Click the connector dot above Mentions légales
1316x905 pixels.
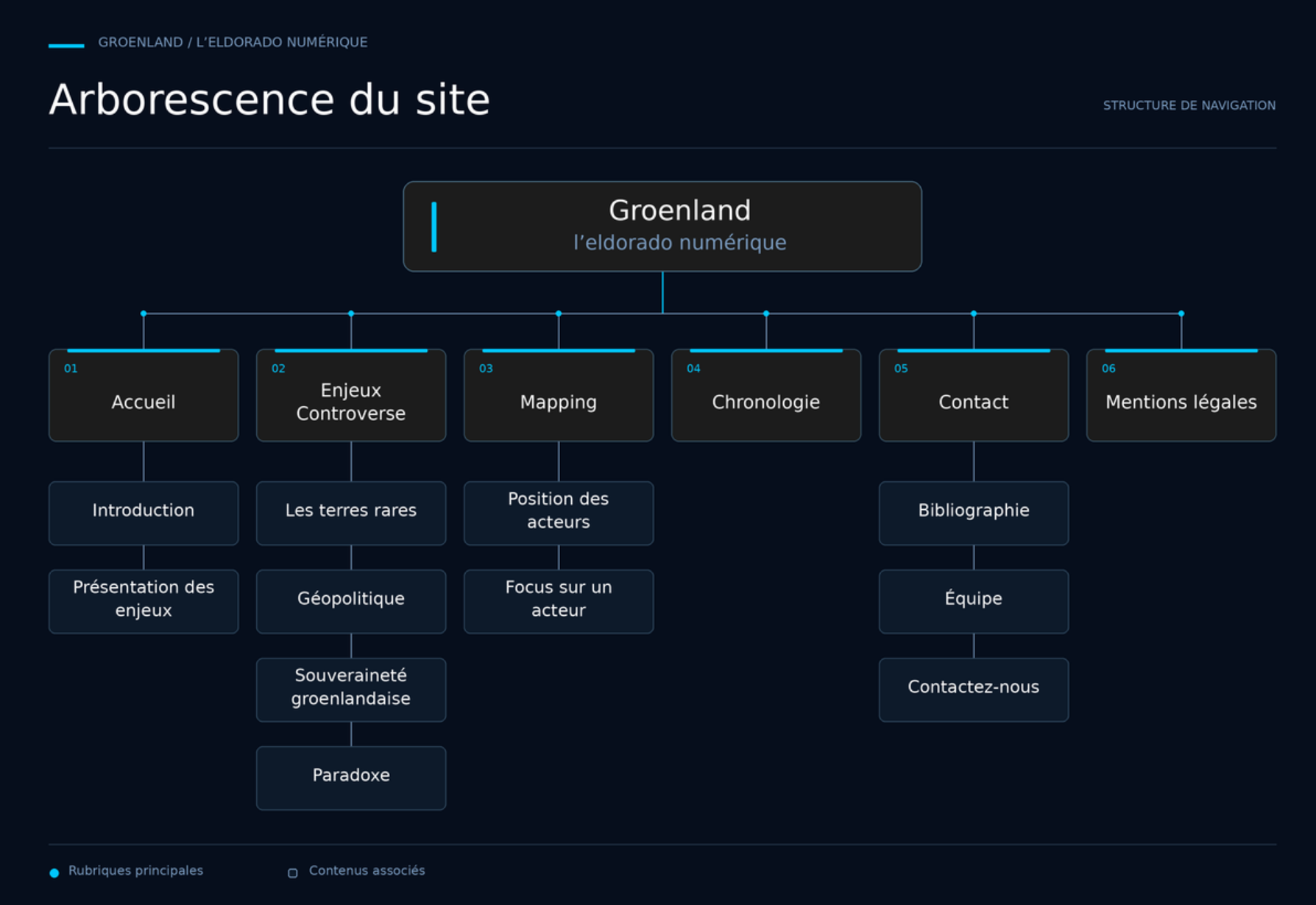[1181, 313]
